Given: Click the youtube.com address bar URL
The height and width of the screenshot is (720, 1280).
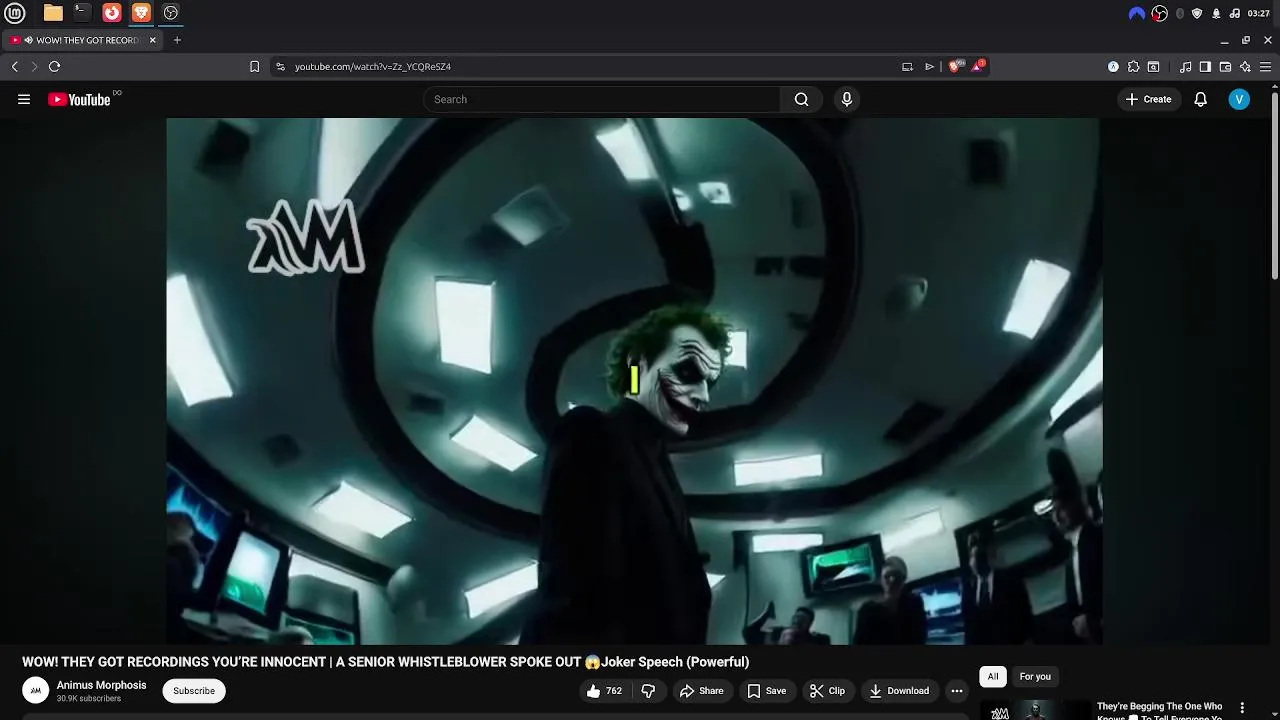Looking at the screenshot, I should pos(372,66).
